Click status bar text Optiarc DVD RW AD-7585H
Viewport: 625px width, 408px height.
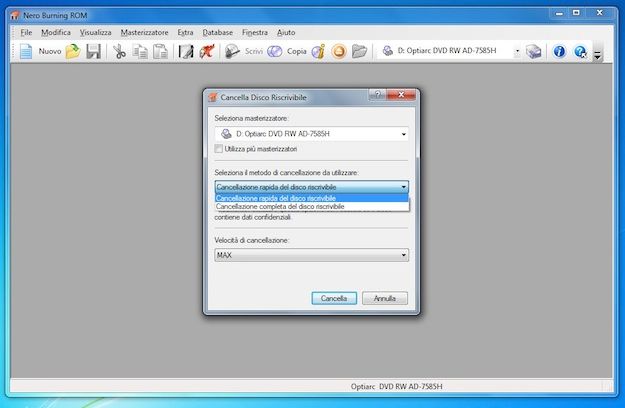[x=396, y=386]
